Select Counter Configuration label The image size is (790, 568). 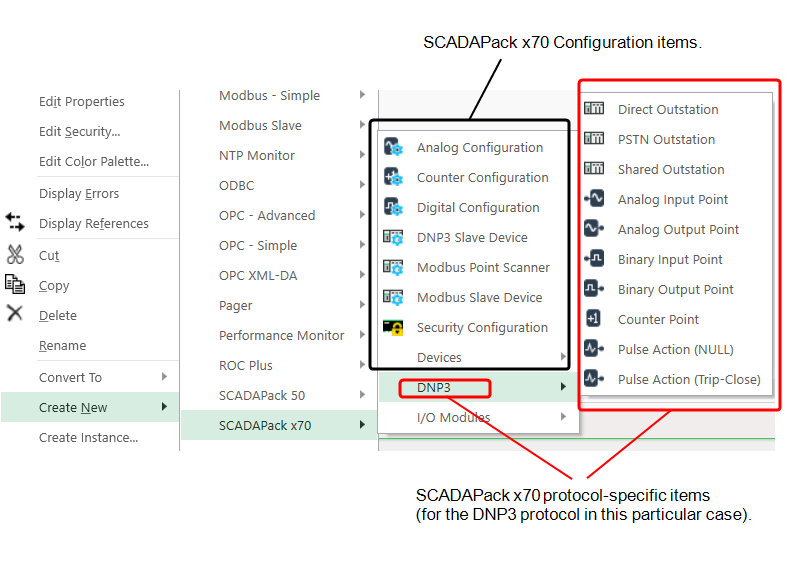[x=483, y=177]
